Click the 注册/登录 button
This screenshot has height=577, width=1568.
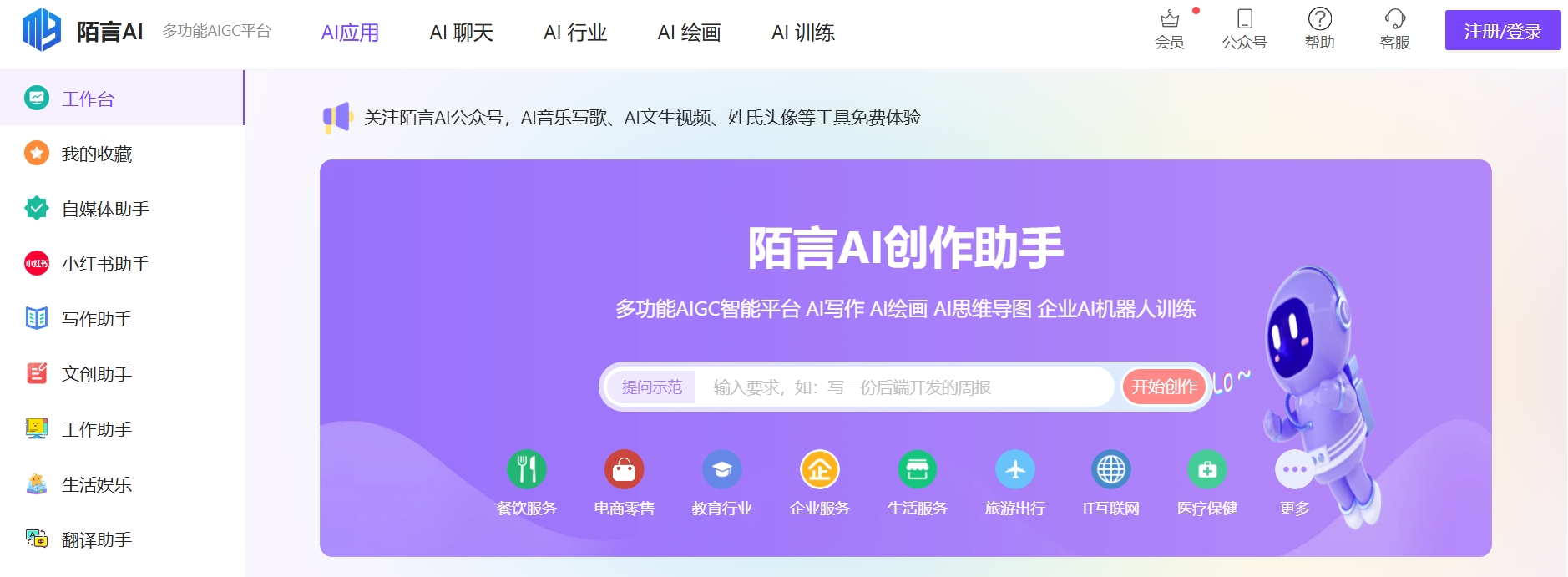point(1502,31)
